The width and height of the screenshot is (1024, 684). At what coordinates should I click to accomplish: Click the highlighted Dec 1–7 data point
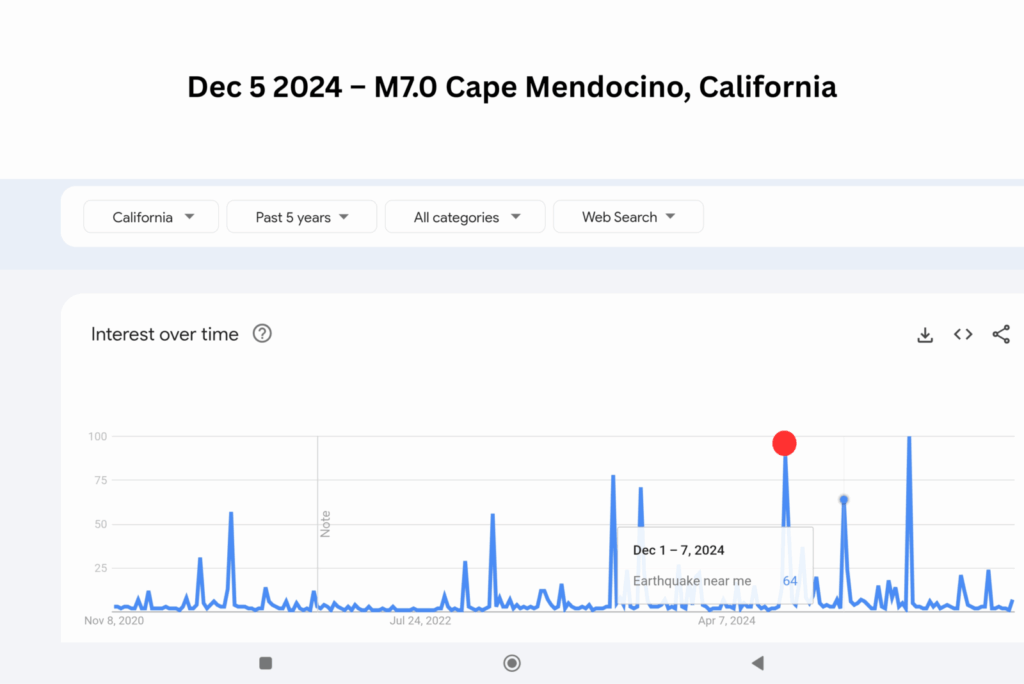tap(844, 499)
